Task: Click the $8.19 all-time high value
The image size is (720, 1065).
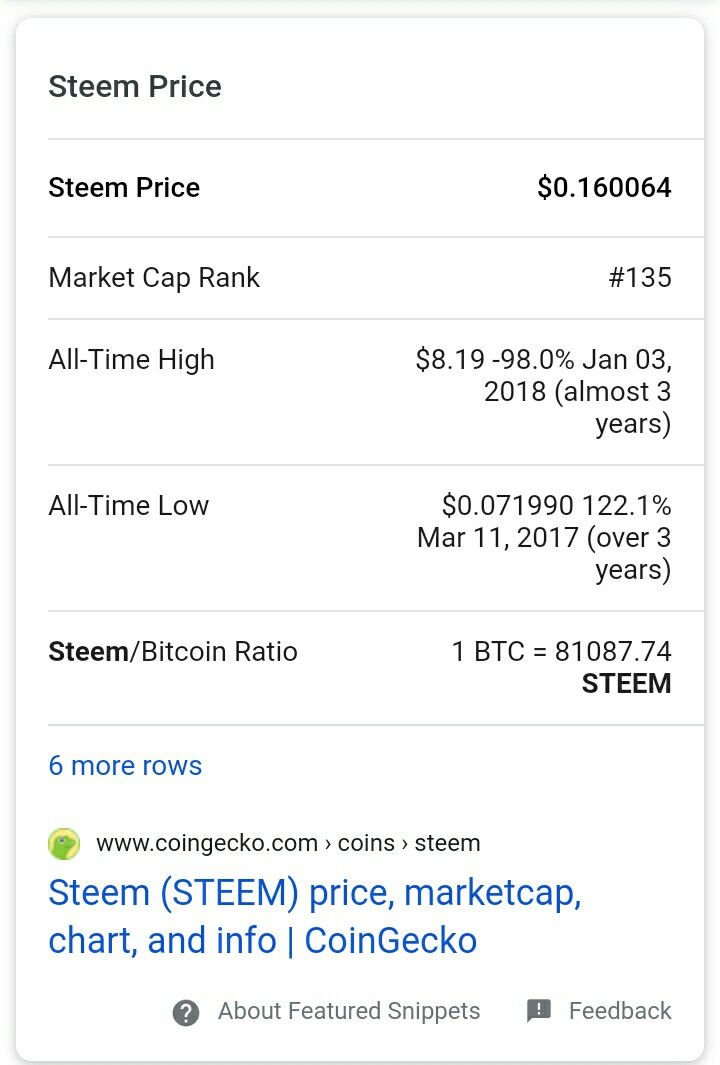Action: 450,359
